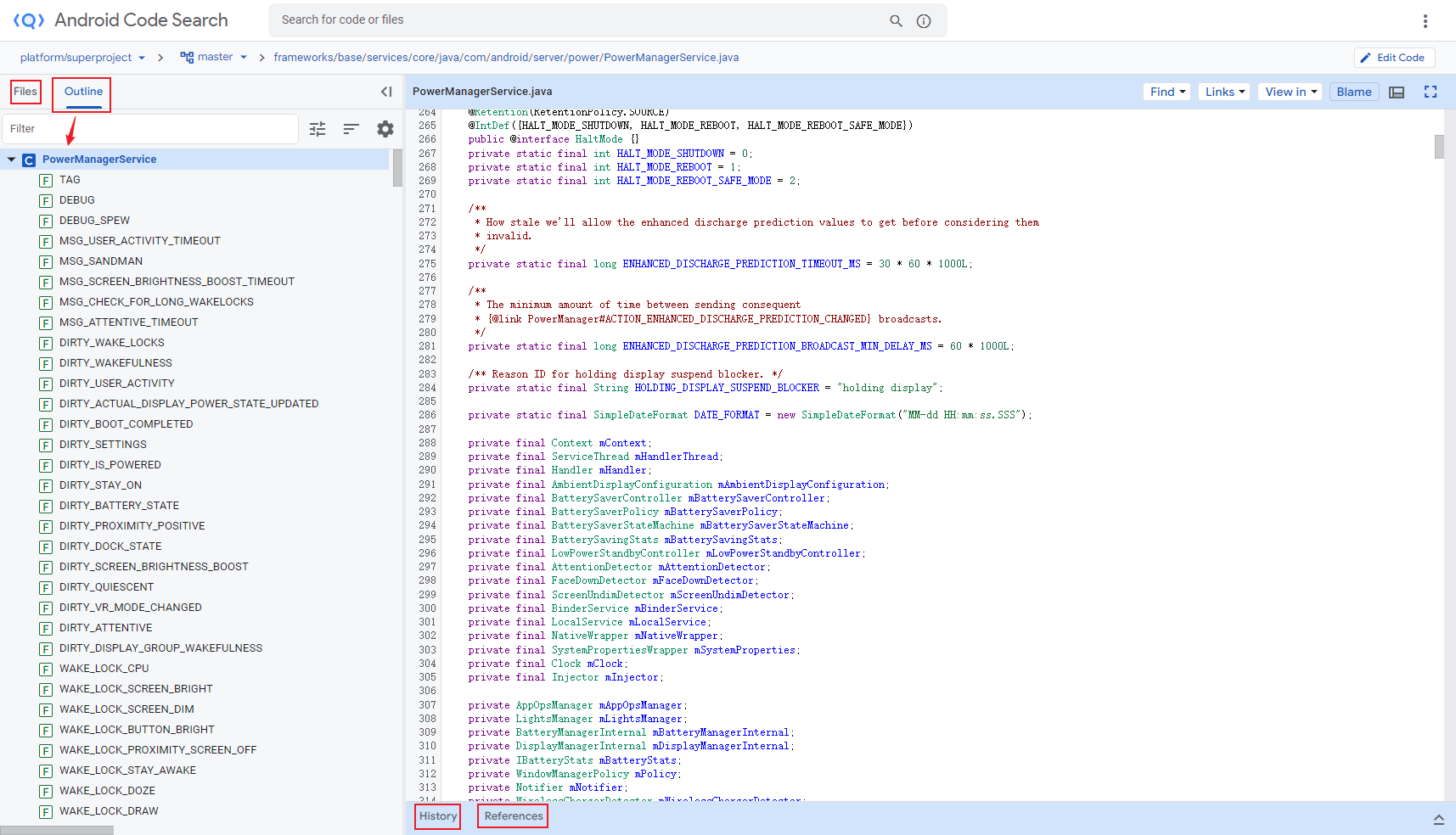Select WAKE_LOCK_STAY_AWAKE in outline

click(127, 771)
